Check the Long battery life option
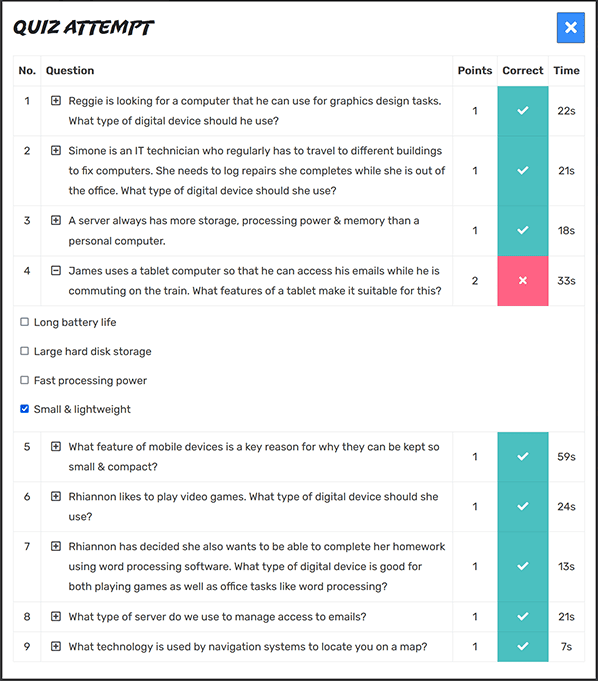The width and height of the screenshot is (598, 681). 25,322
